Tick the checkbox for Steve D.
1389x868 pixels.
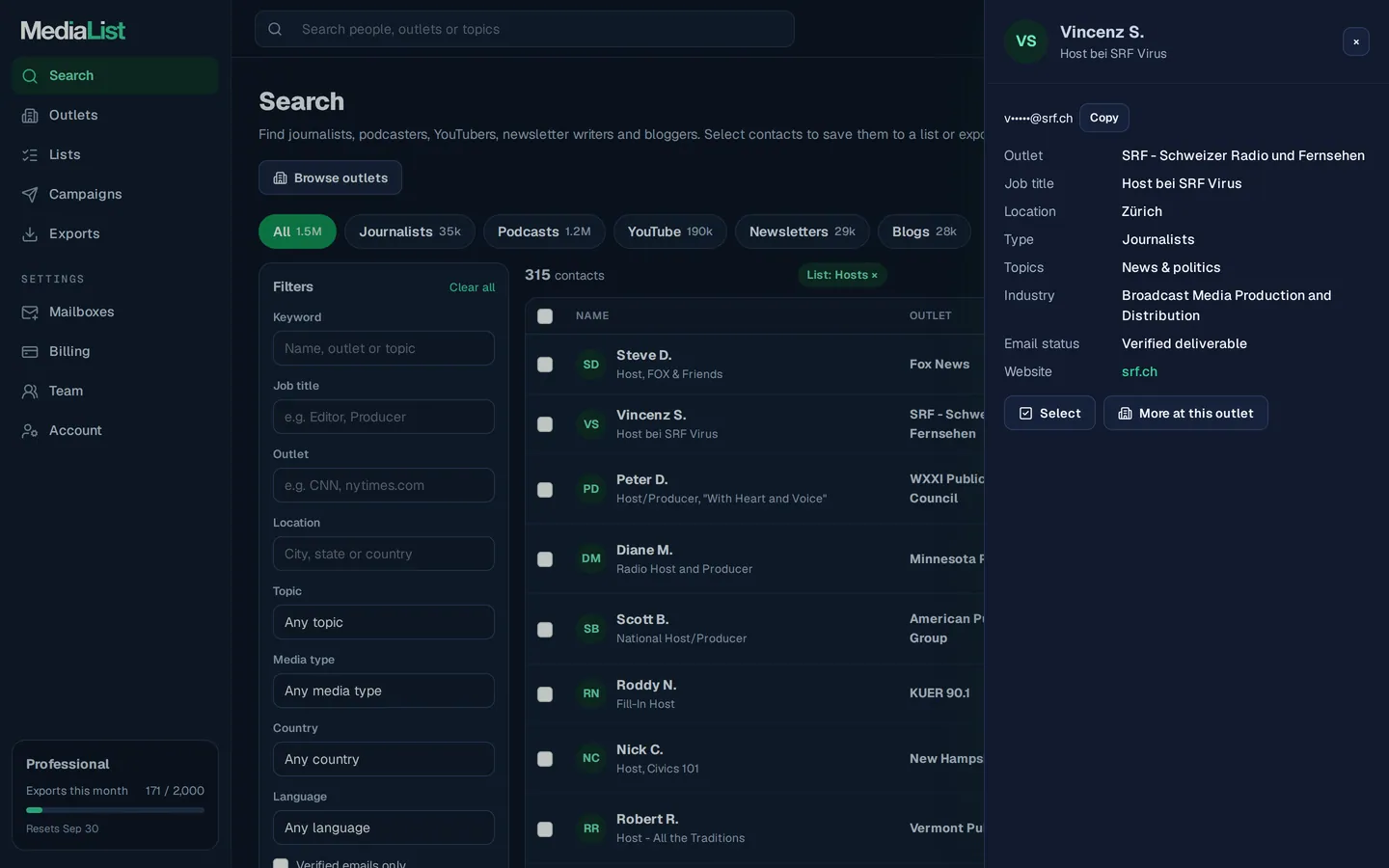click(x=545, y=365)
